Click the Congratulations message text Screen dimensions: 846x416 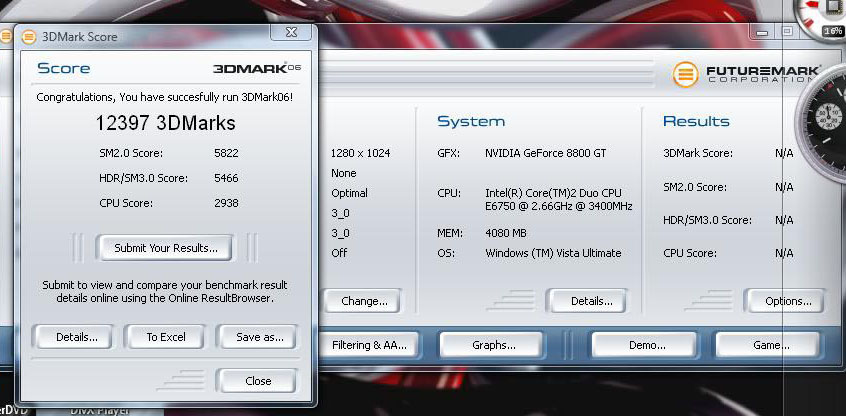pos(165,98)
